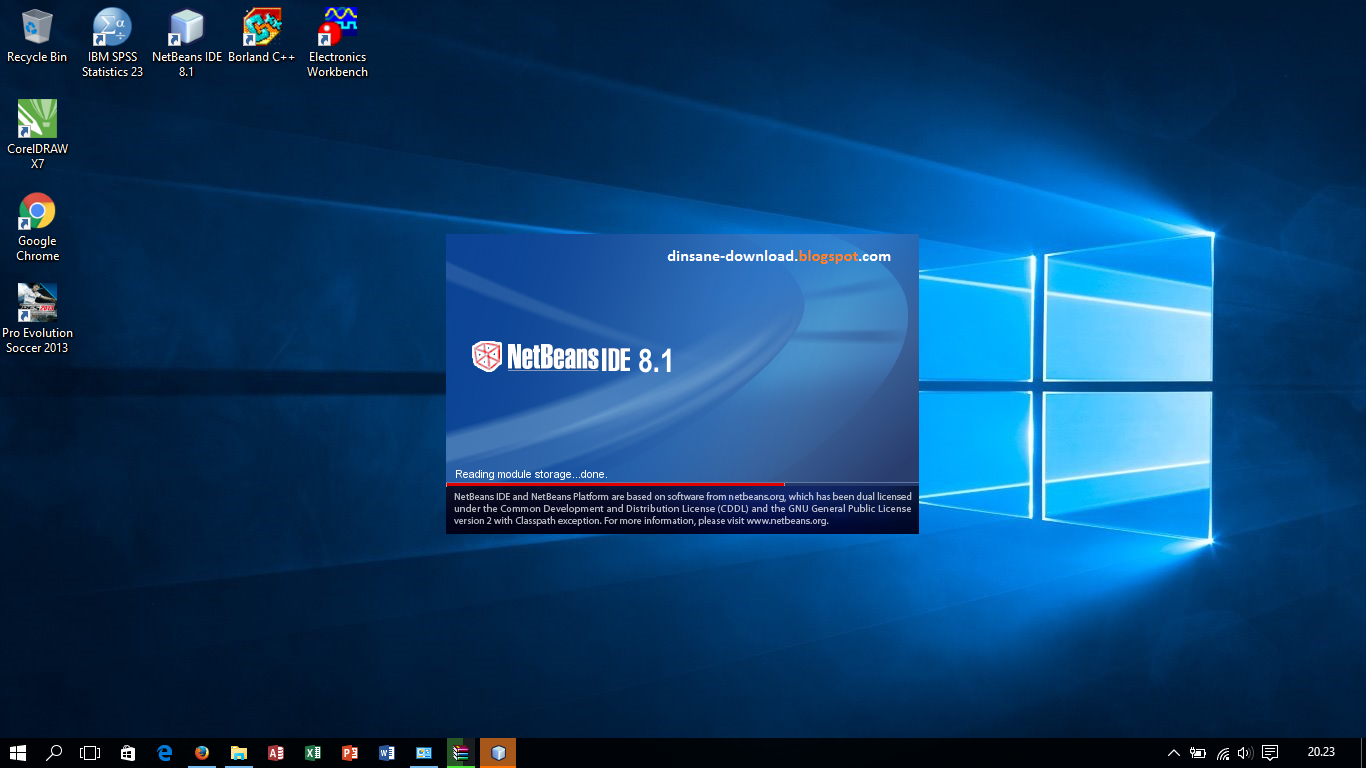Viewport: 1366px width, 768px height.
Task: Open the Wi-Fi network tray icon
Action: coord(1222,753)
